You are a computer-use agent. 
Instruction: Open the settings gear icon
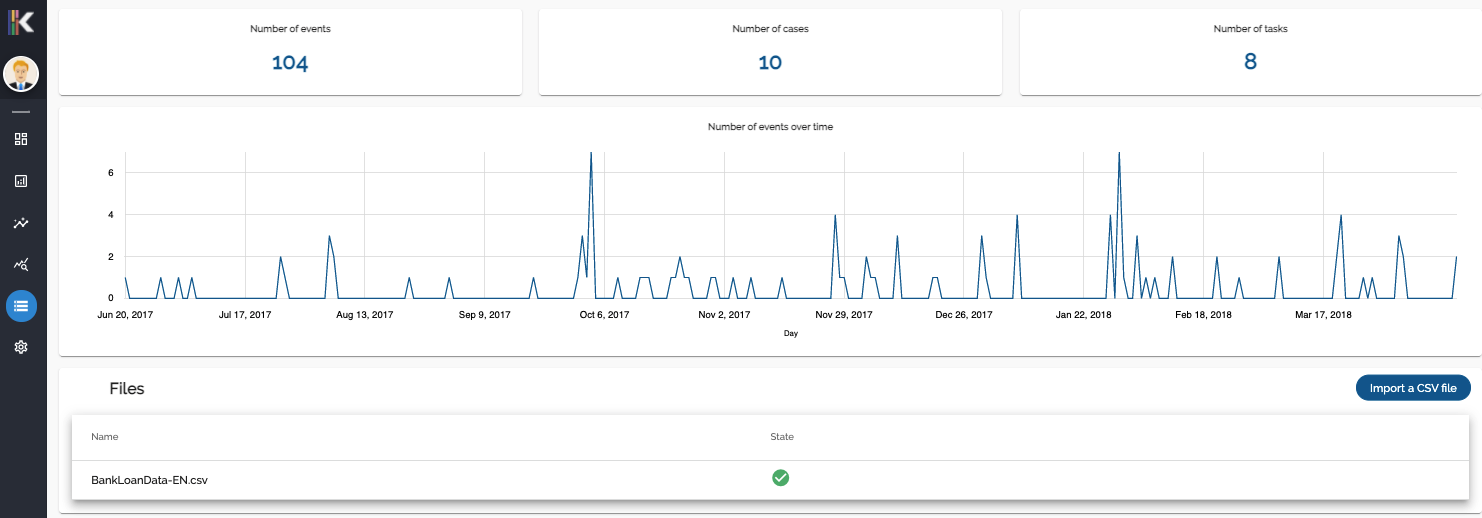(x=21, y=347)
